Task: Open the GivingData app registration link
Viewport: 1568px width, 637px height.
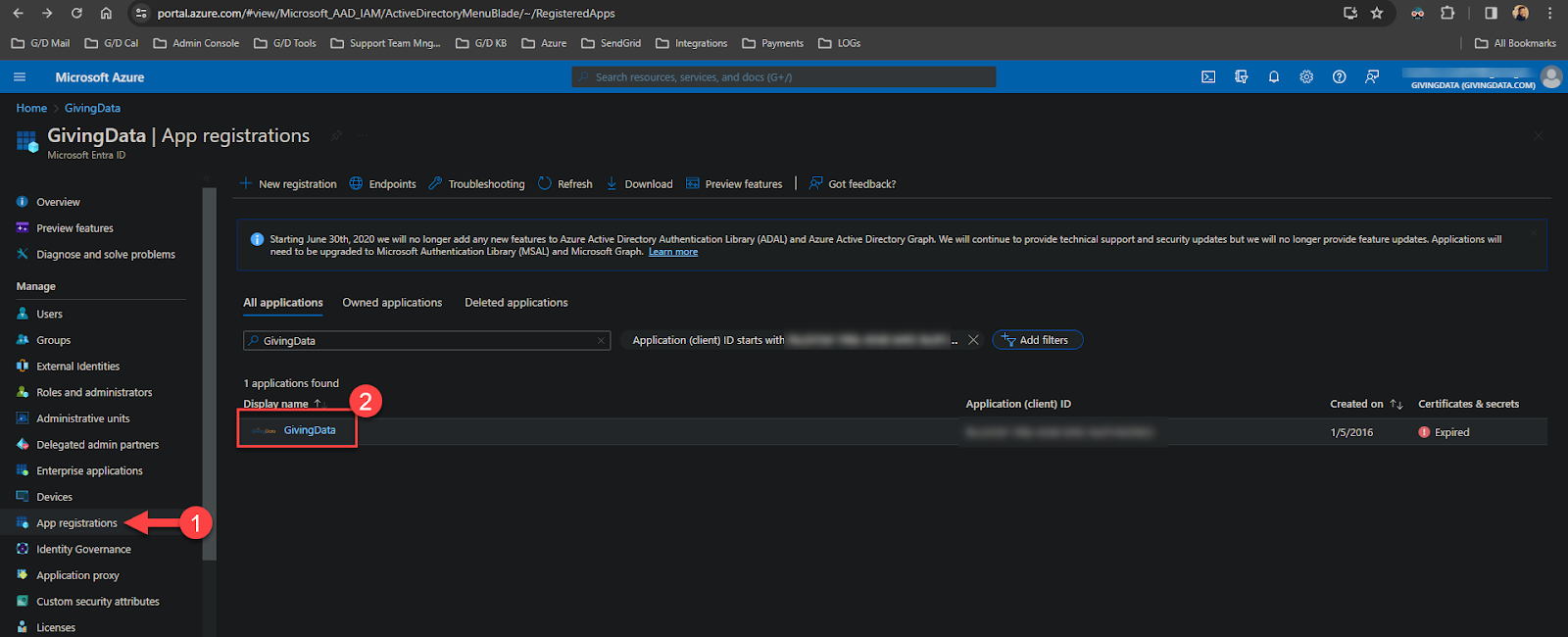Action: click(x=310, y=430)
